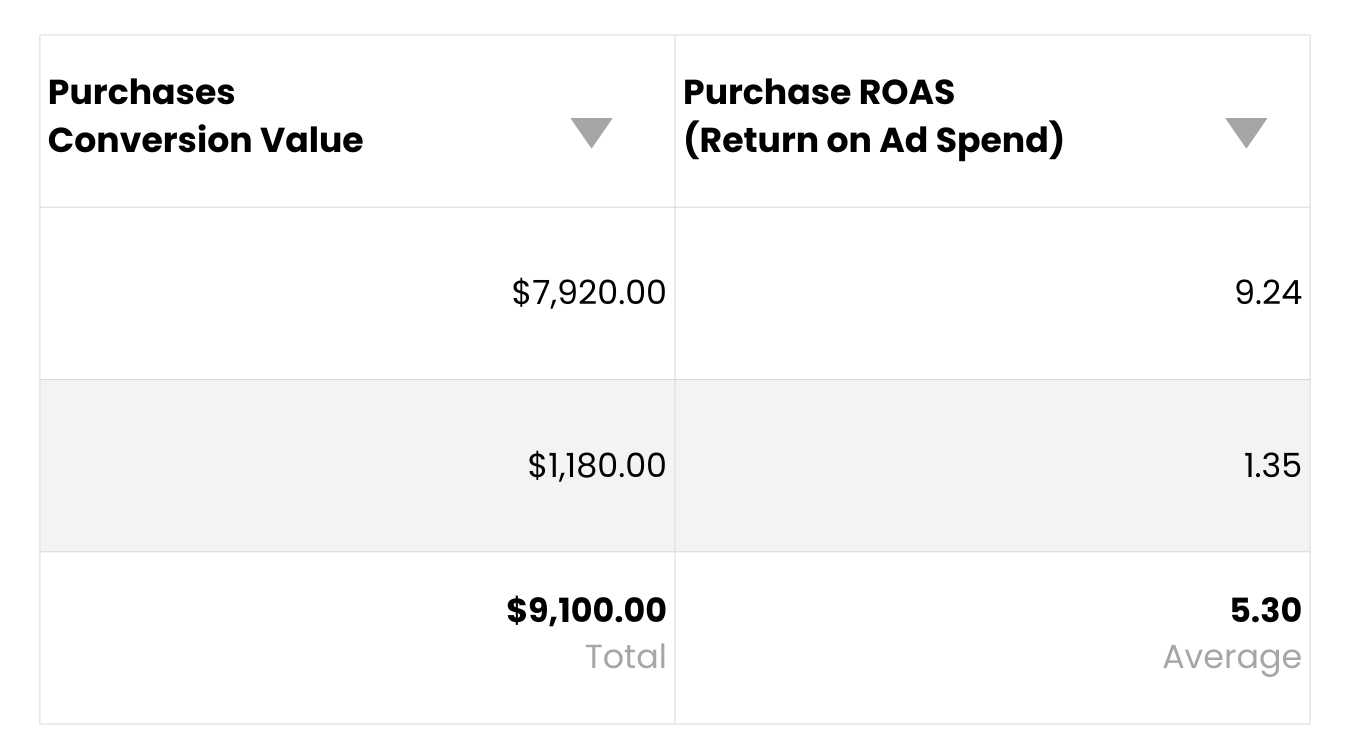This screenshot has width=1350, height=745.
Task: Open Purchase ROAS column sort arrow
Action: 1246,132
